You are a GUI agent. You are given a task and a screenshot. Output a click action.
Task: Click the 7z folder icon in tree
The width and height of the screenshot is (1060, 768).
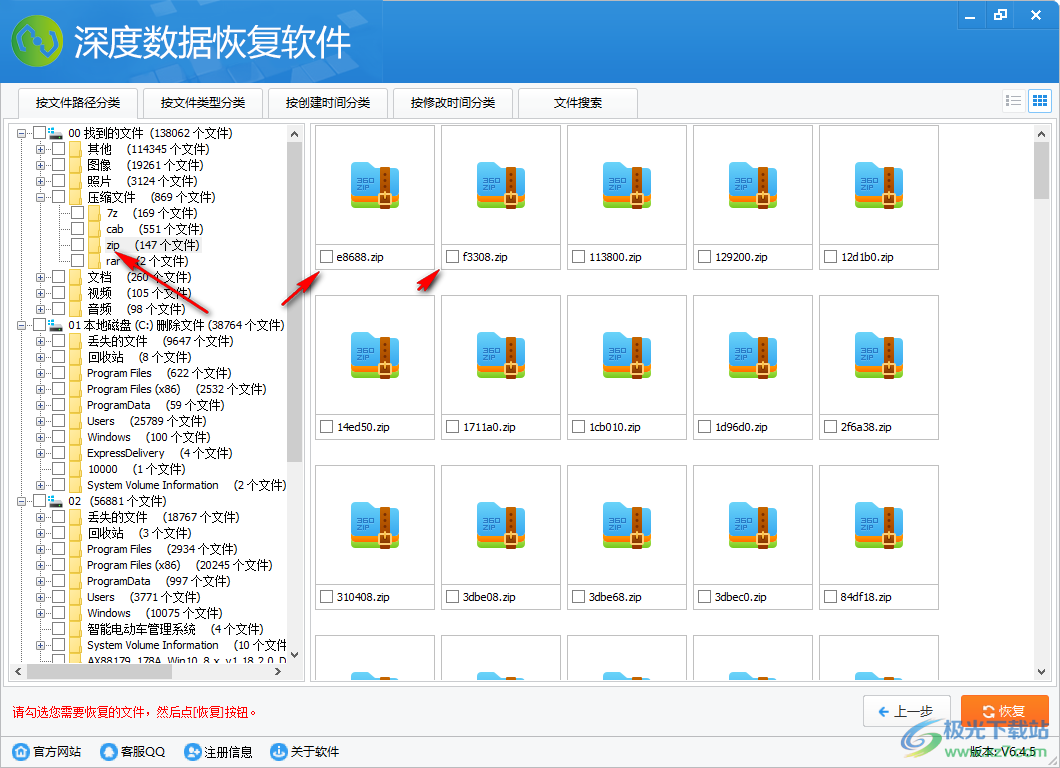click(x=95, y=213)
